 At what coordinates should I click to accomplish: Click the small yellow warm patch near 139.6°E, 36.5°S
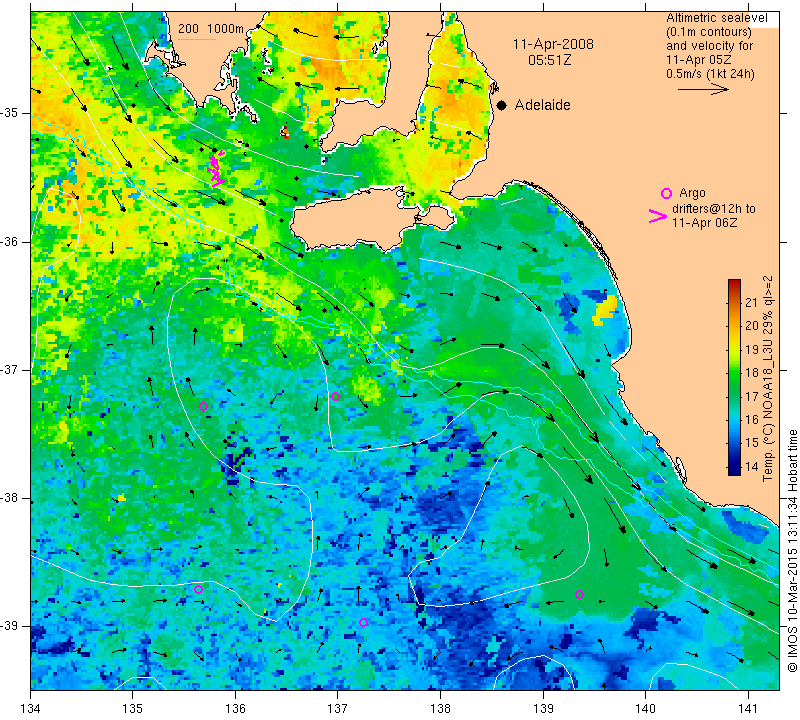tap(604, 311)
